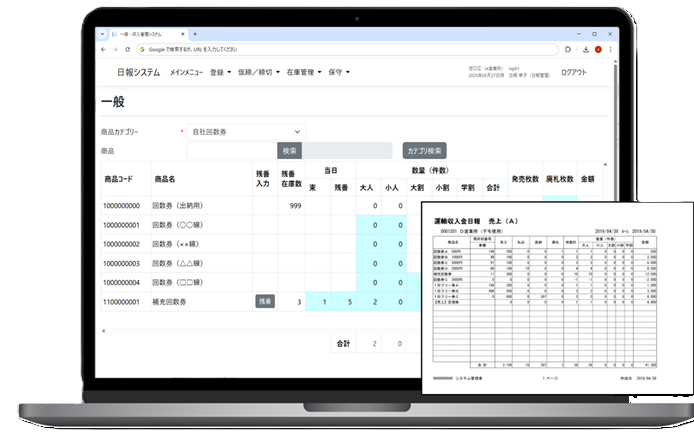
Task: Open a new browser tab with plus
Action: point(195,34)
